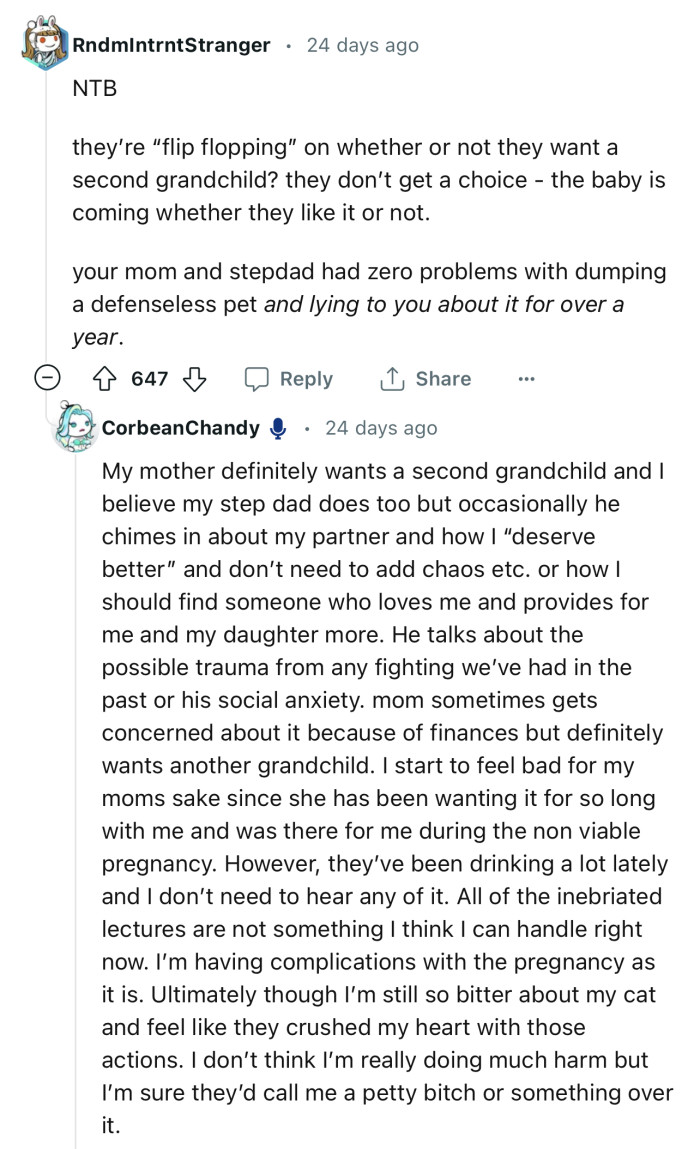Click the 647 vote score counter
This screenshot has height=1149, width=700.
point(150,378)
